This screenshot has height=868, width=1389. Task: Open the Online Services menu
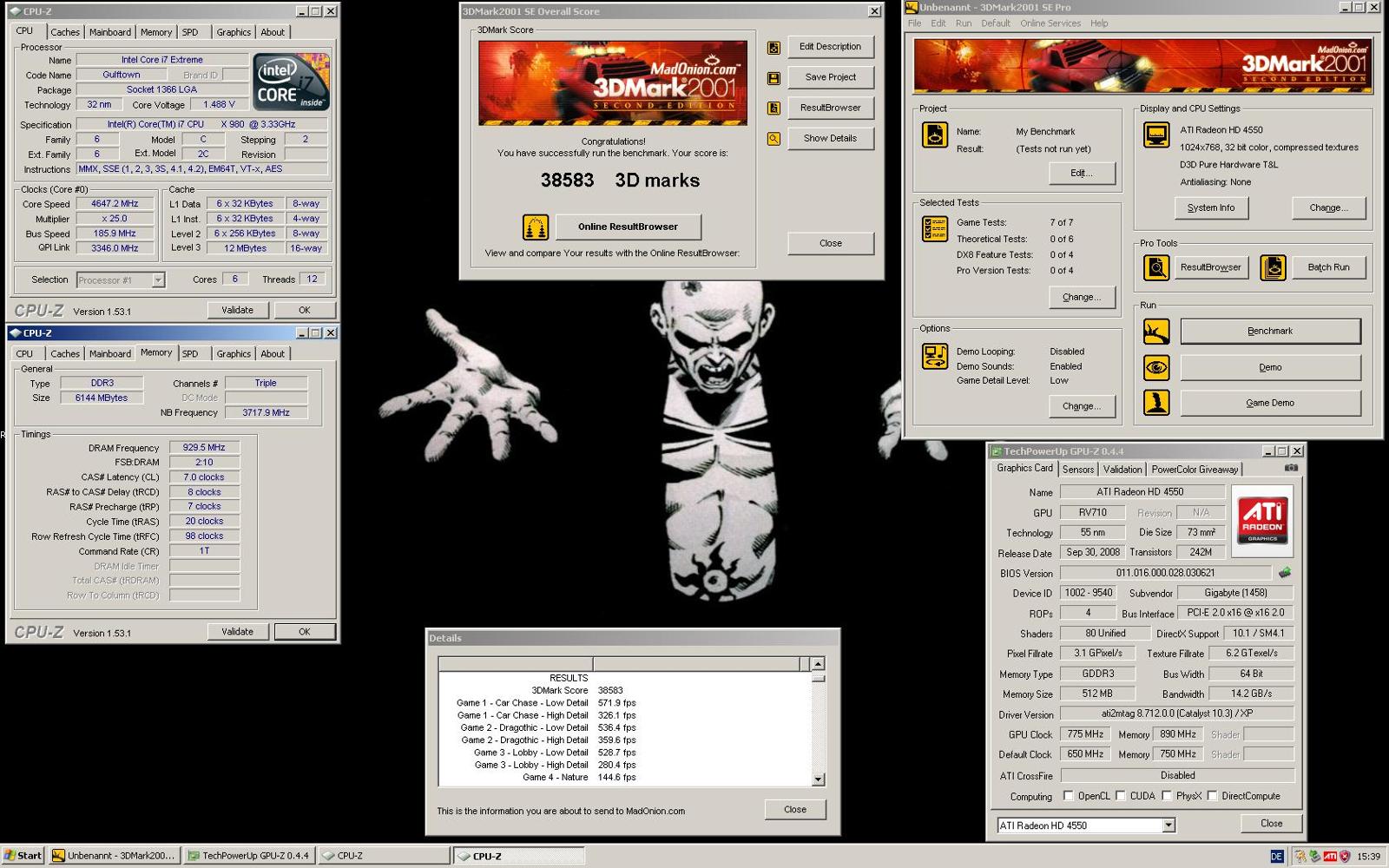(x=1050, y=23)
